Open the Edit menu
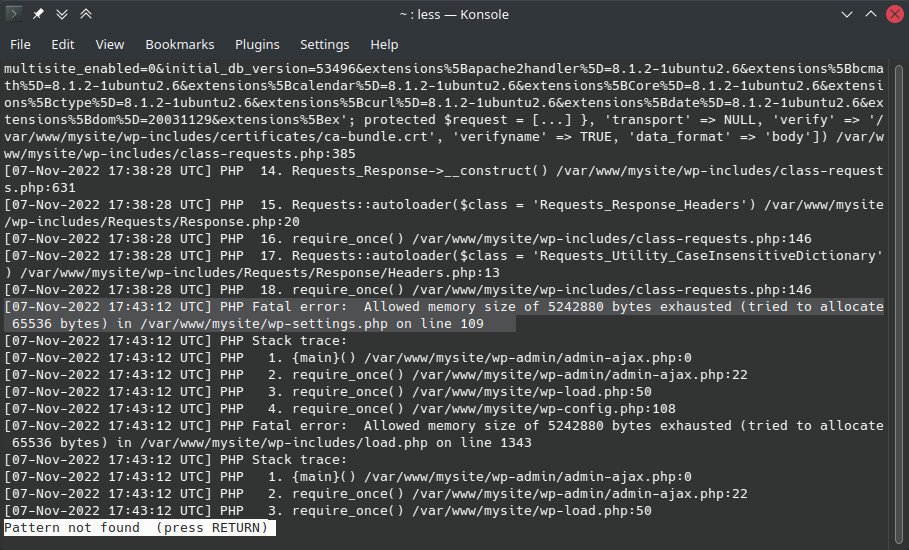The height and width of the screenshot is (550, 909). [x=63, y=45]
